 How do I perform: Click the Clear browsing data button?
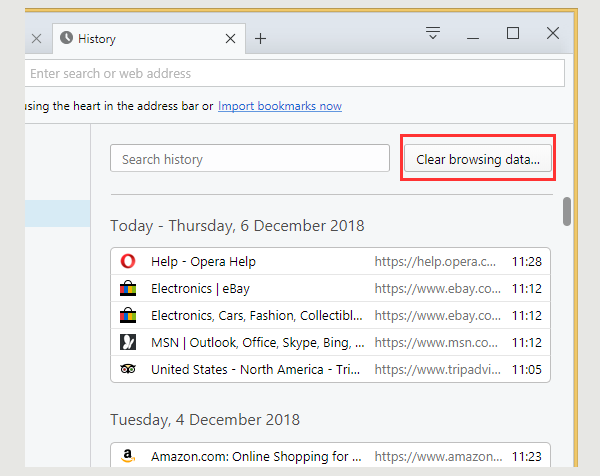coord(478,158)
